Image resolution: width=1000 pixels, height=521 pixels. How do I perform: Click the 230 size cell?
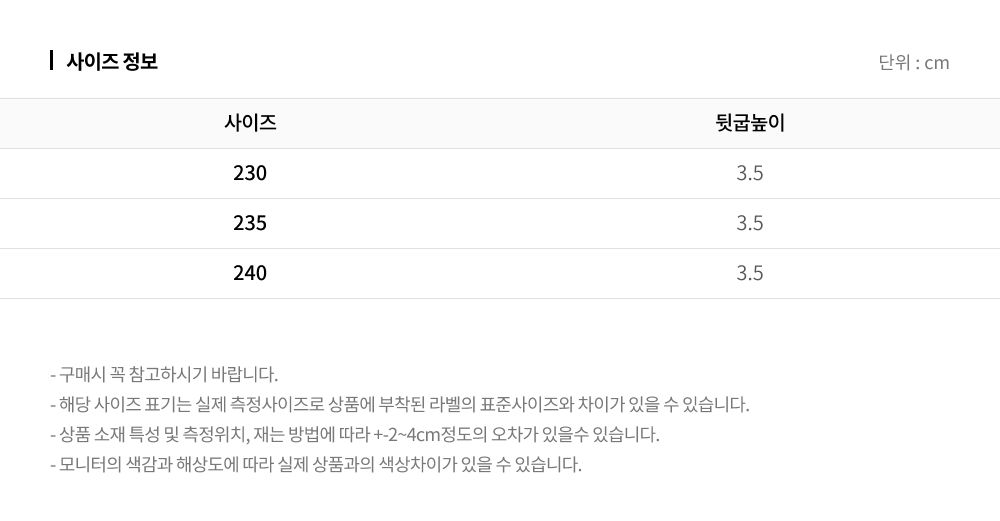250,173
